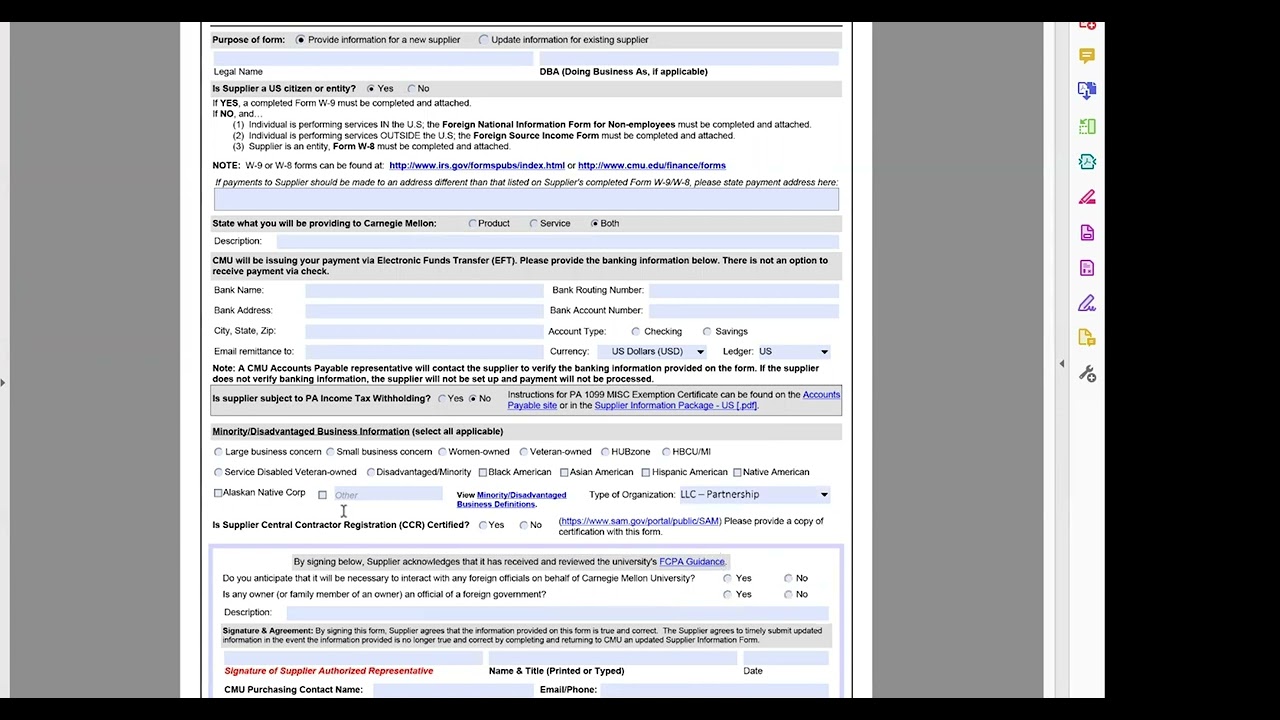Click the Legal Name input field
This screenshot has height=720, width=1280.
pos(373,59)
